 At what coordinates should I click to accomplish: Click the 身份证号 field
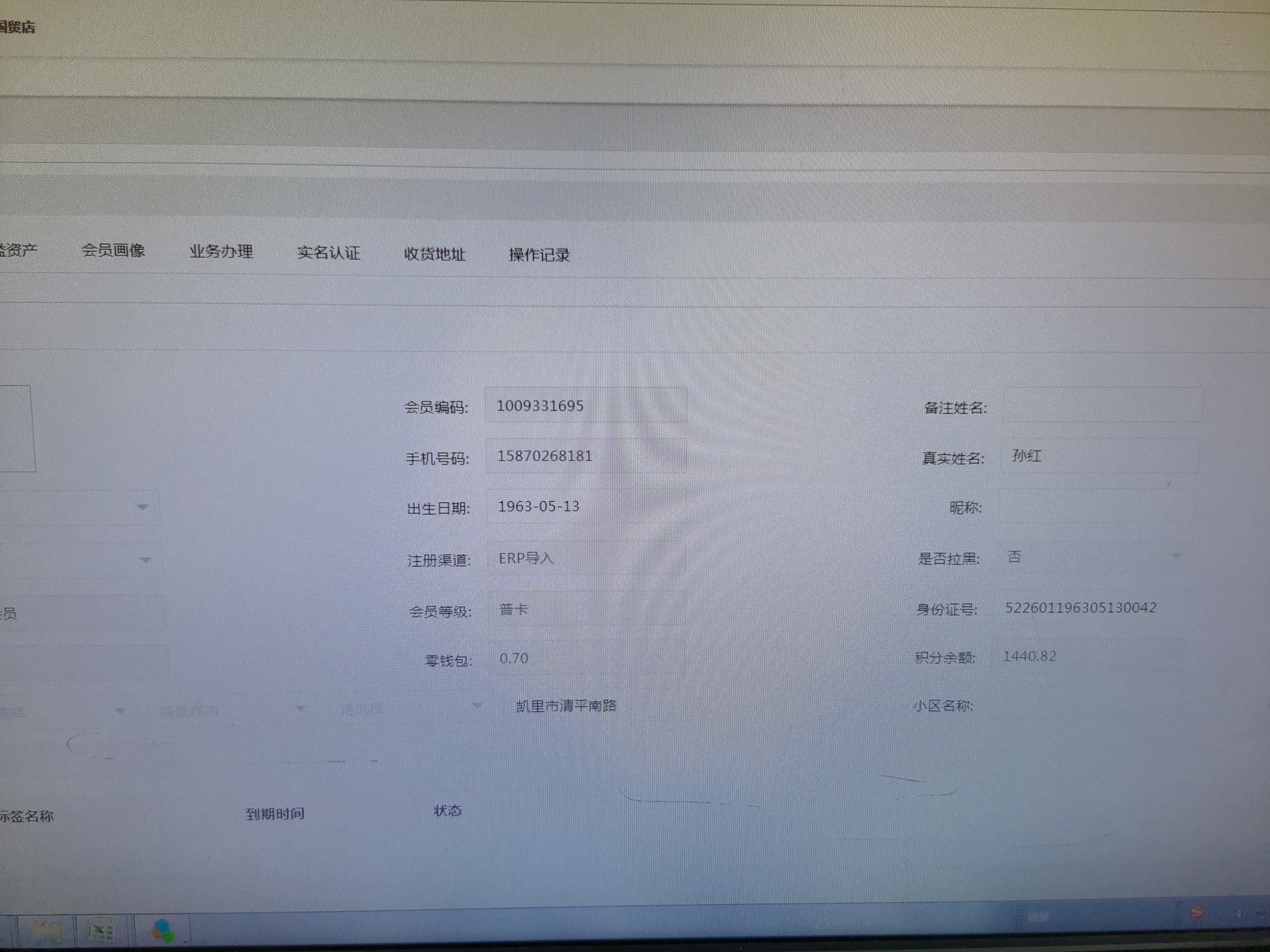[x=1091, y=608]
